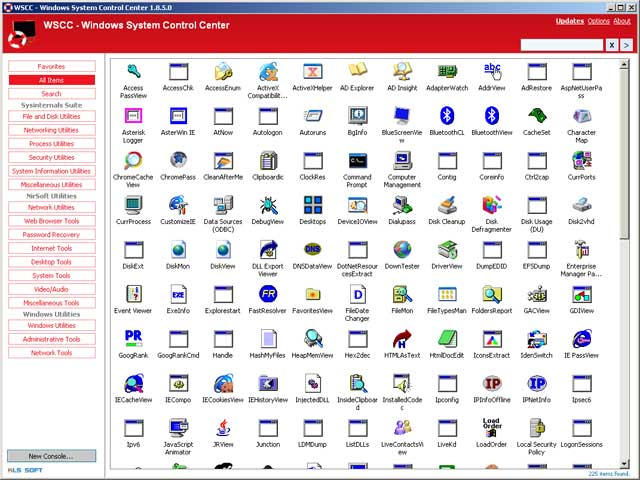This screenshot has width=640, height=480.
Task: Open the KLS SOFT logo link
Action: 25,470
